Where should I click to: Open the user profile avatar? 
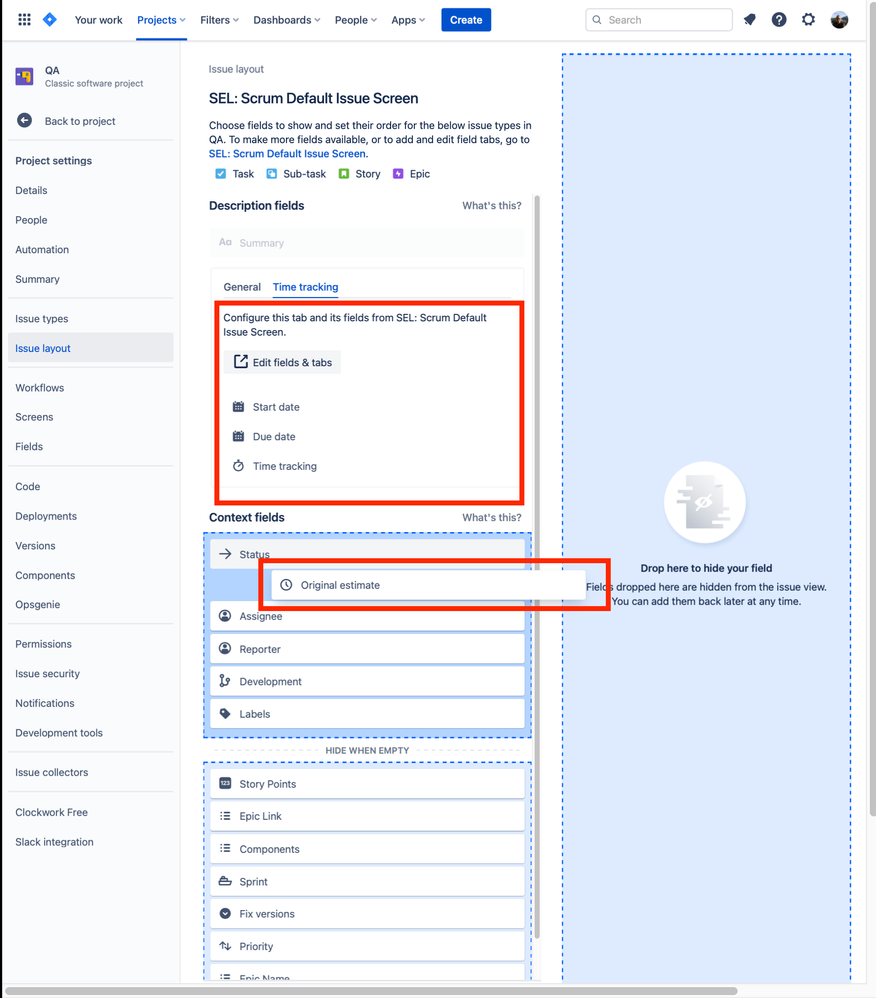(839, 20)
